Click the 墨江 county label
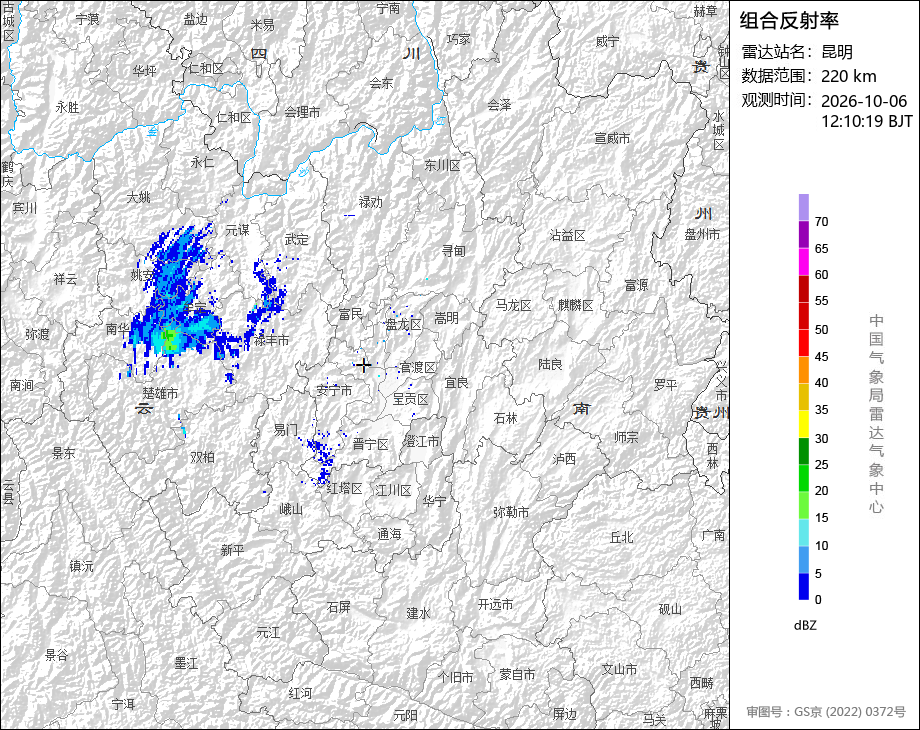Image resolution: width=920 pixels, height=730 pixels. (x=186, y=663)
